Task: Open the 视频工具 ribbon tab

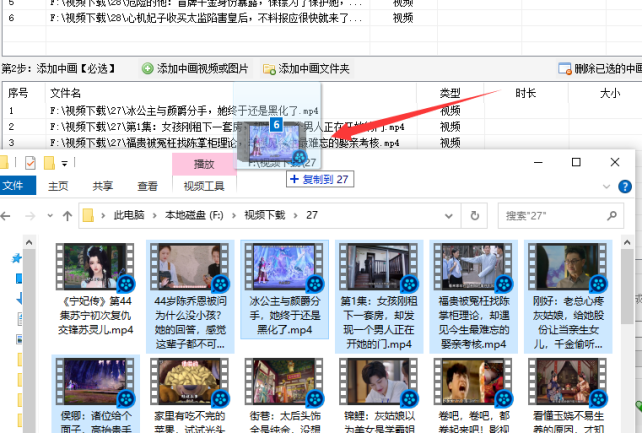Action: coord(204,186)
